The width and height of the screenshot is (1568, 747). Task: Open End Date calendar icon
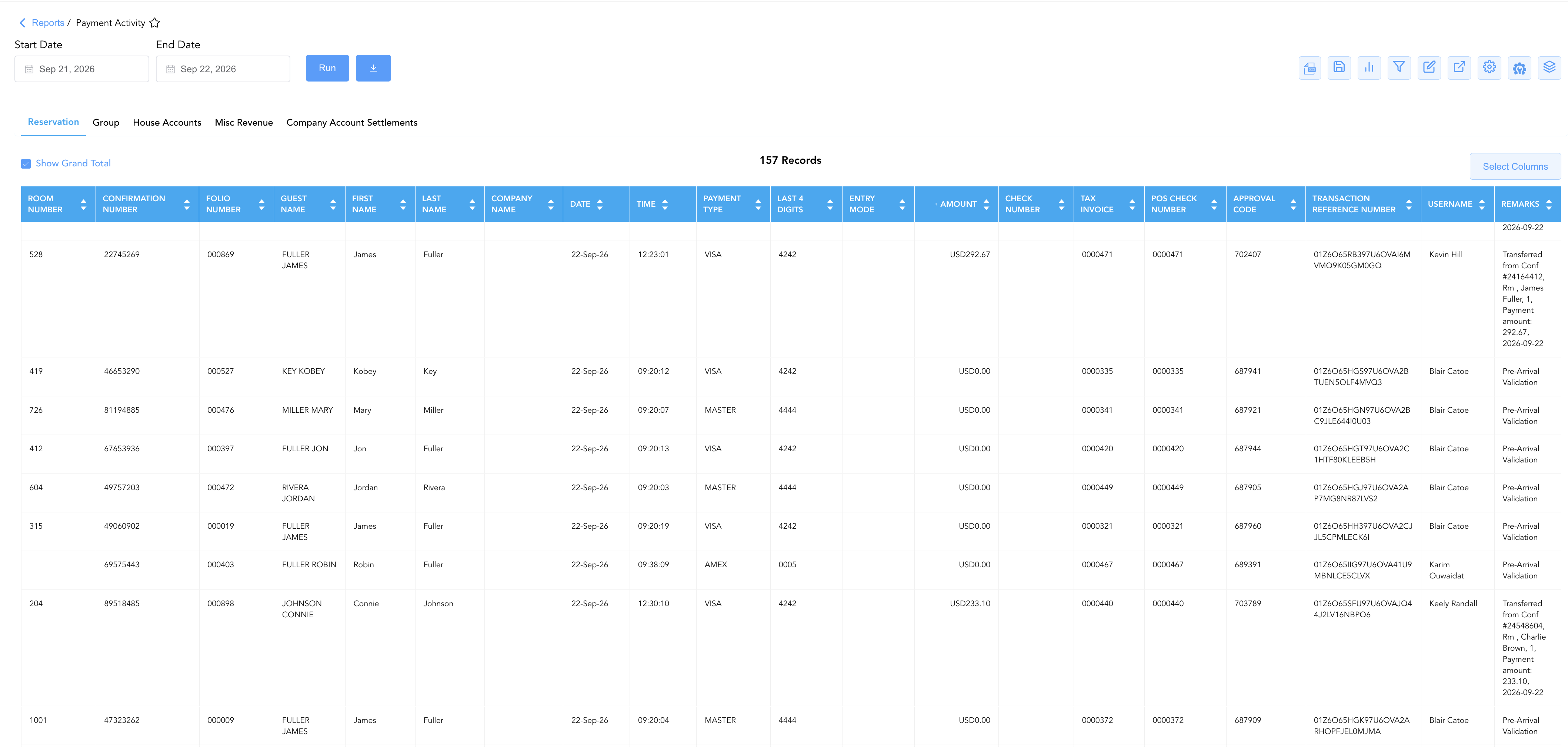(x=170, y=69)
